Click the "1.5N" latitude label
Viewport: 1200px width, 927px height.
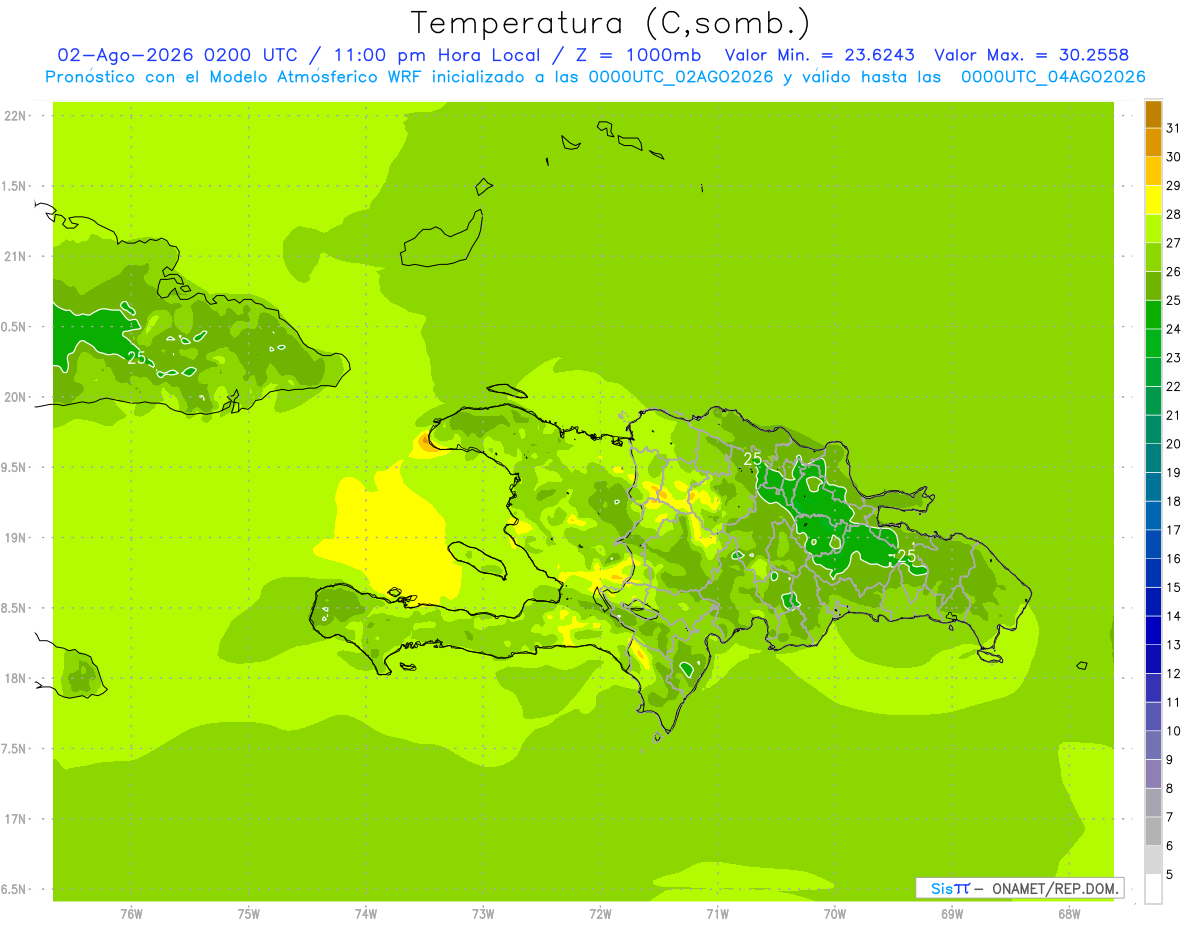tap(15, 186)
